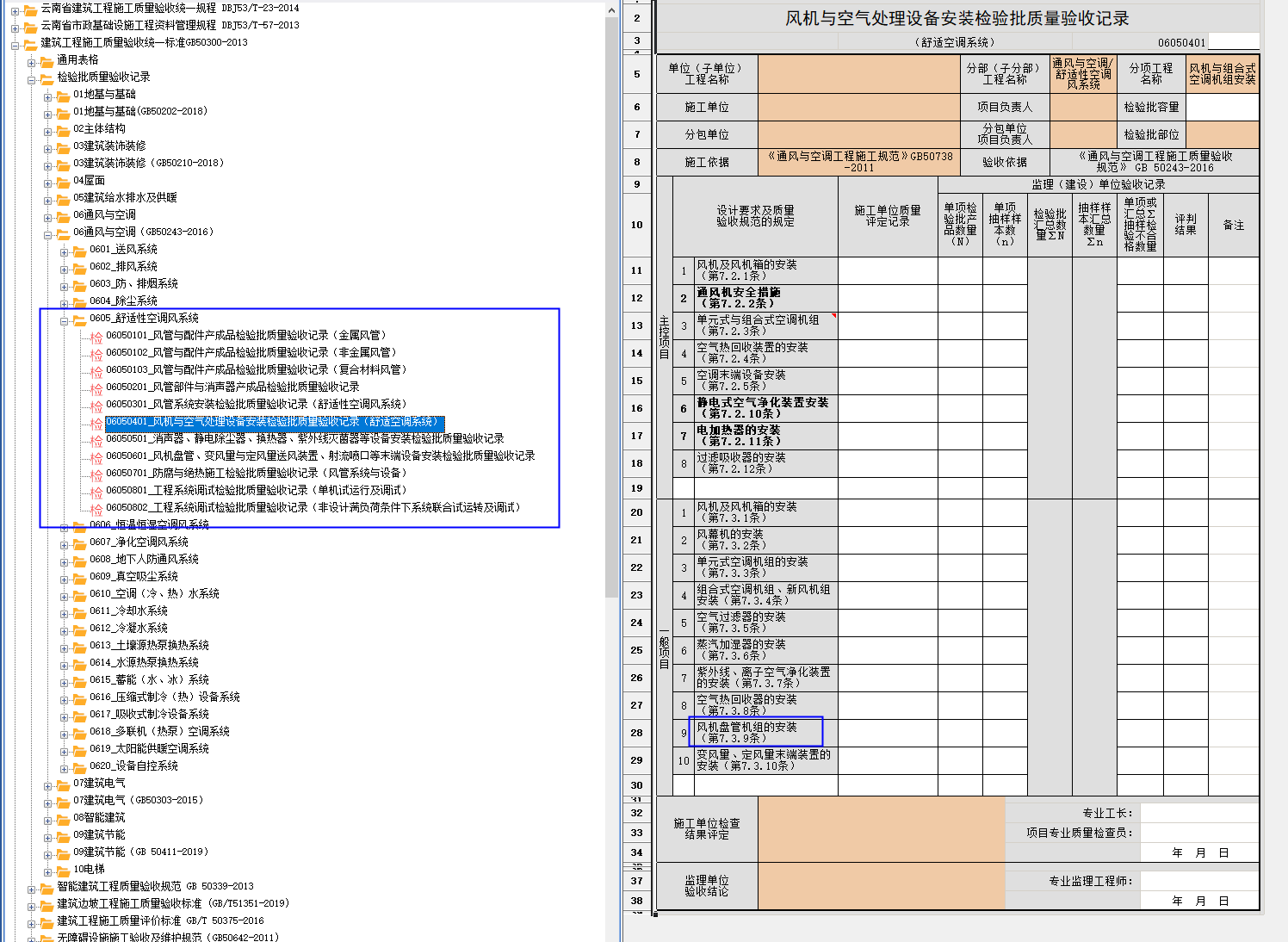This screenshot has height=942, width=1288.
Task: Select form 06050103 复合材料风管 in tree
Action: tap(257, 370)
